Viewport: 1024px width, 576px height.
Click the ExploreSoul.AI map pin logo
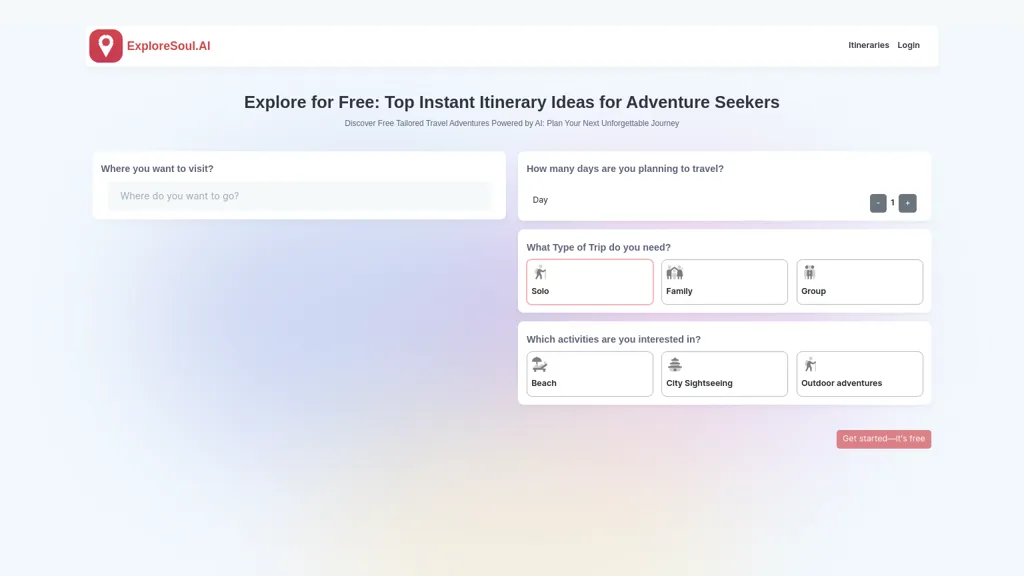pyautogui.click(x=106, y=46)
